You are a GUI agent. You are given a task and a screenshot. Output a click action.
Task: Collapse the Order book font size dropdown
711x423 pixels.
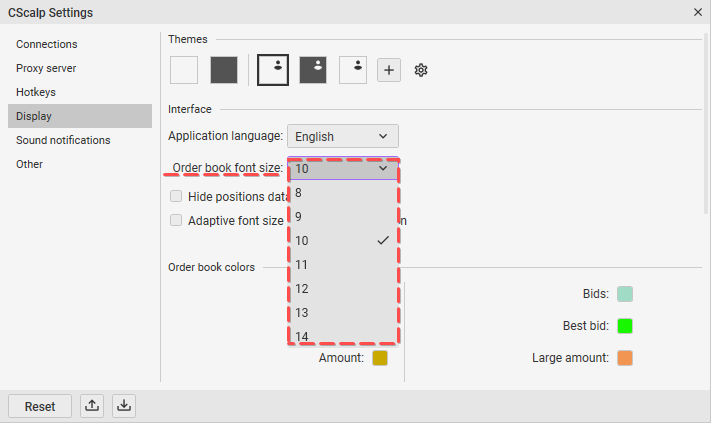(343, 169)
